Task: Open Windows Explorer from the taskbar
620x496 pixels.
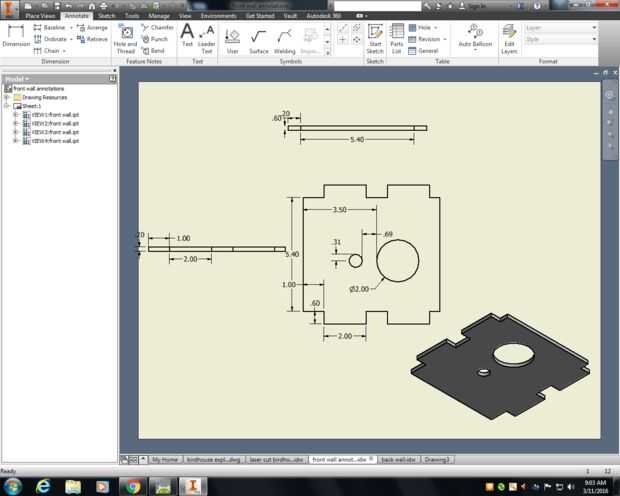Action: pyautogui.click(x=73, y=486)
